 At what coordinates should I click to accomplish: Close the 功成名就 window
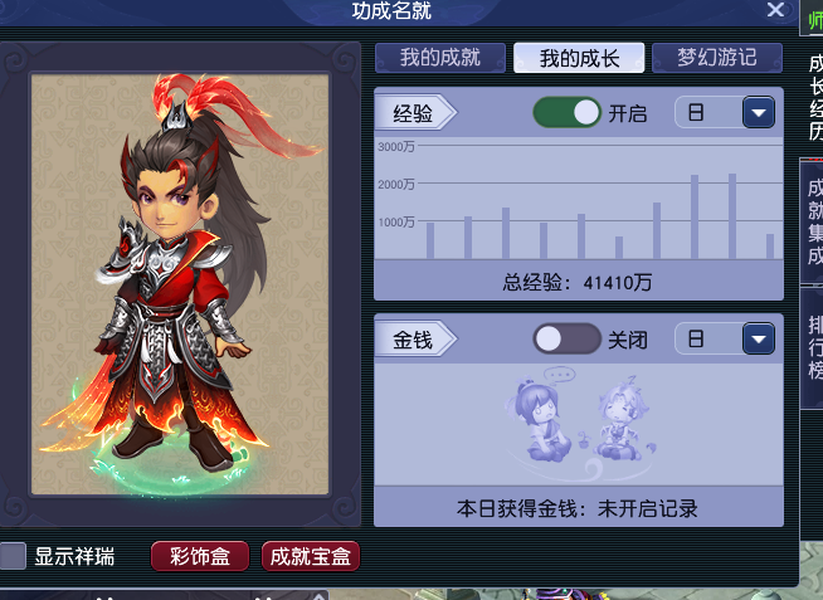[776, 10]
